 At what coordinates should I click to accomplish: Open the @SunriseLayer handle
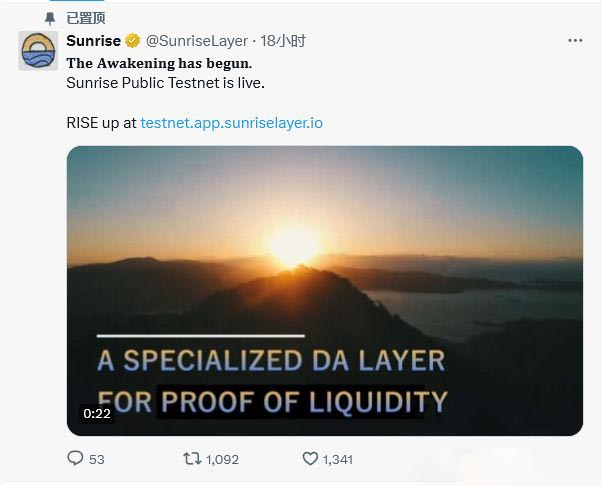[x=197, y=41]
